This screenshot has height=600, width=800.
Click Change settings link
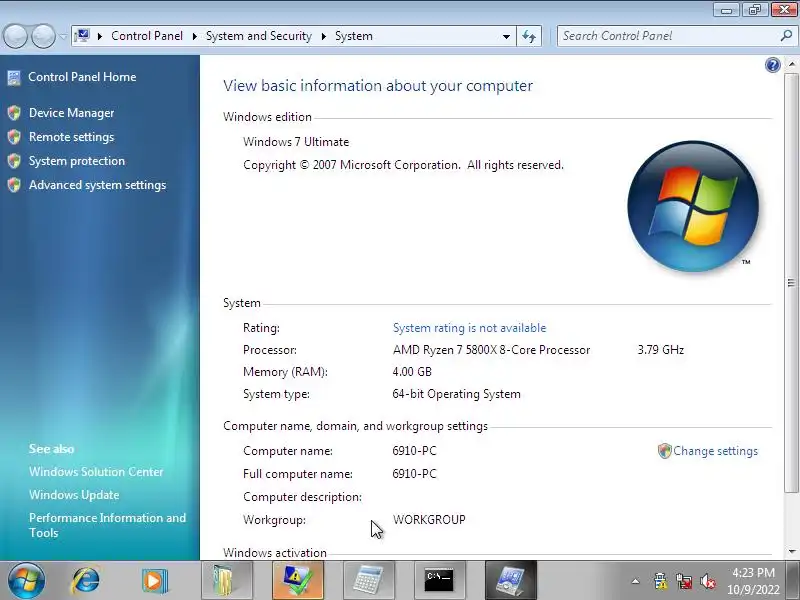(715, 451)
